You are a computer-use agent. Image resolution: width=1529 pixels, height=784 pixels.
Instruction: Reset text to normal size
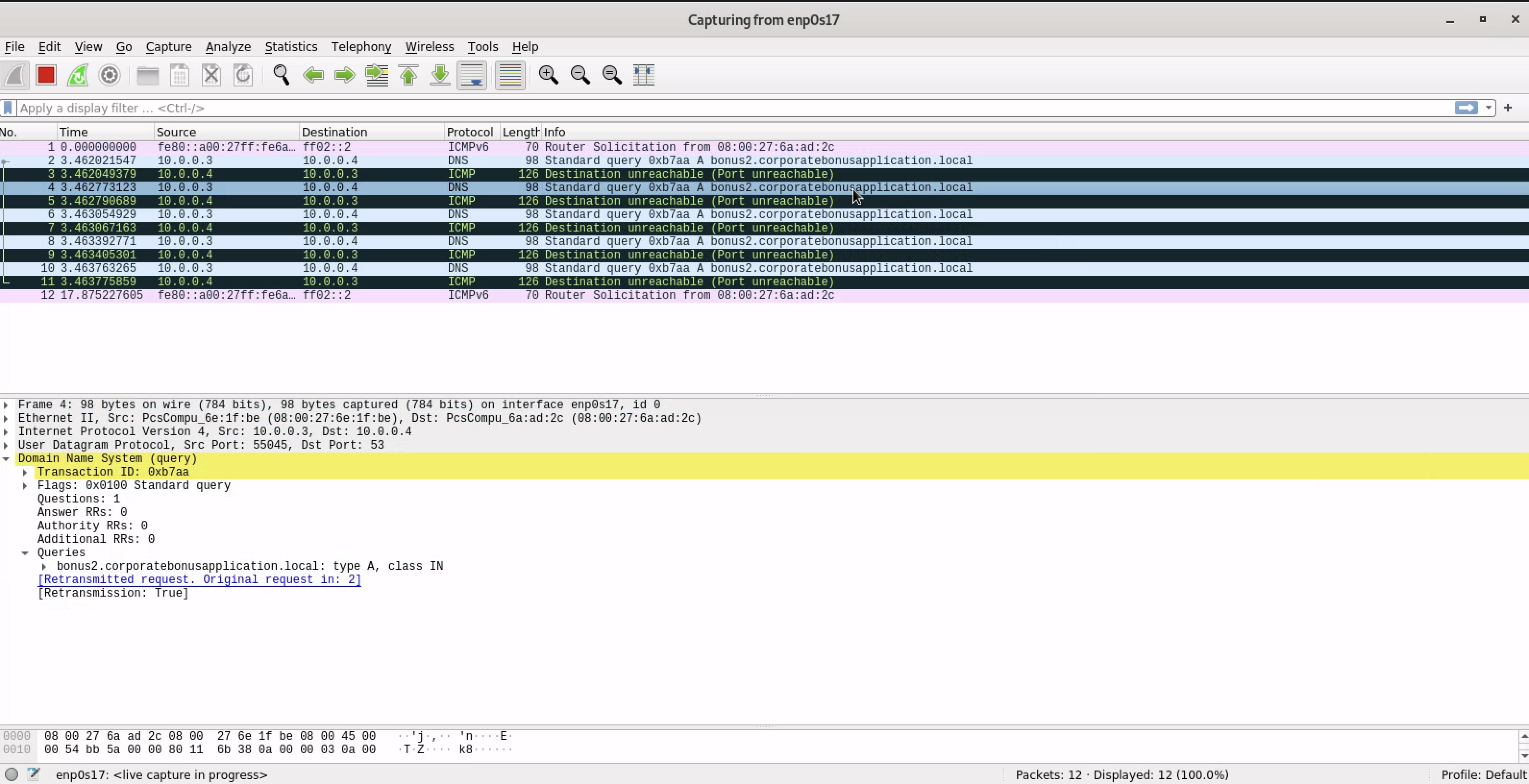pos(612,75)
